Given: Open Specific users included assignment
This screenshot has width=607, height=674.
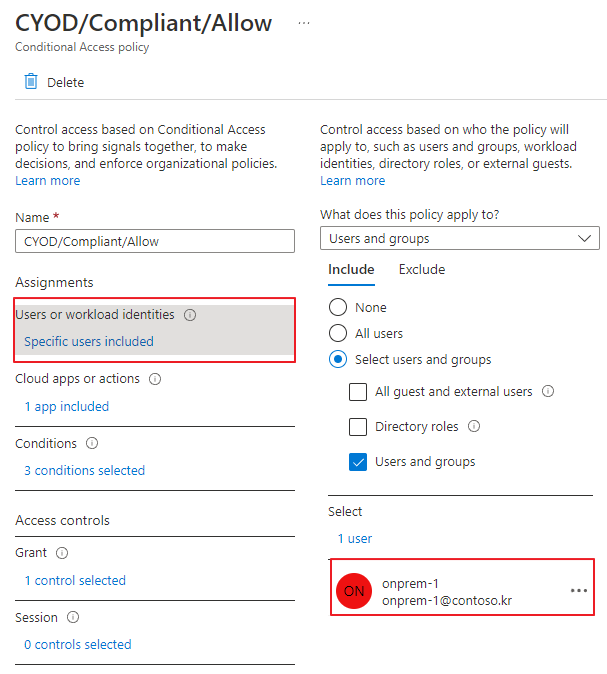Looking at the screenshot, I should pos(89,341).
